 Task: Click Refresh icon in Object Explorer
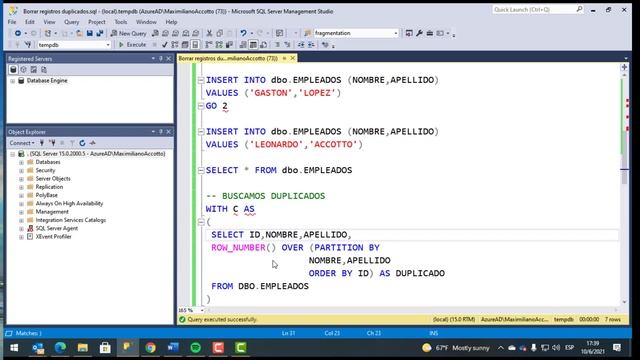[x=82, y=143]
